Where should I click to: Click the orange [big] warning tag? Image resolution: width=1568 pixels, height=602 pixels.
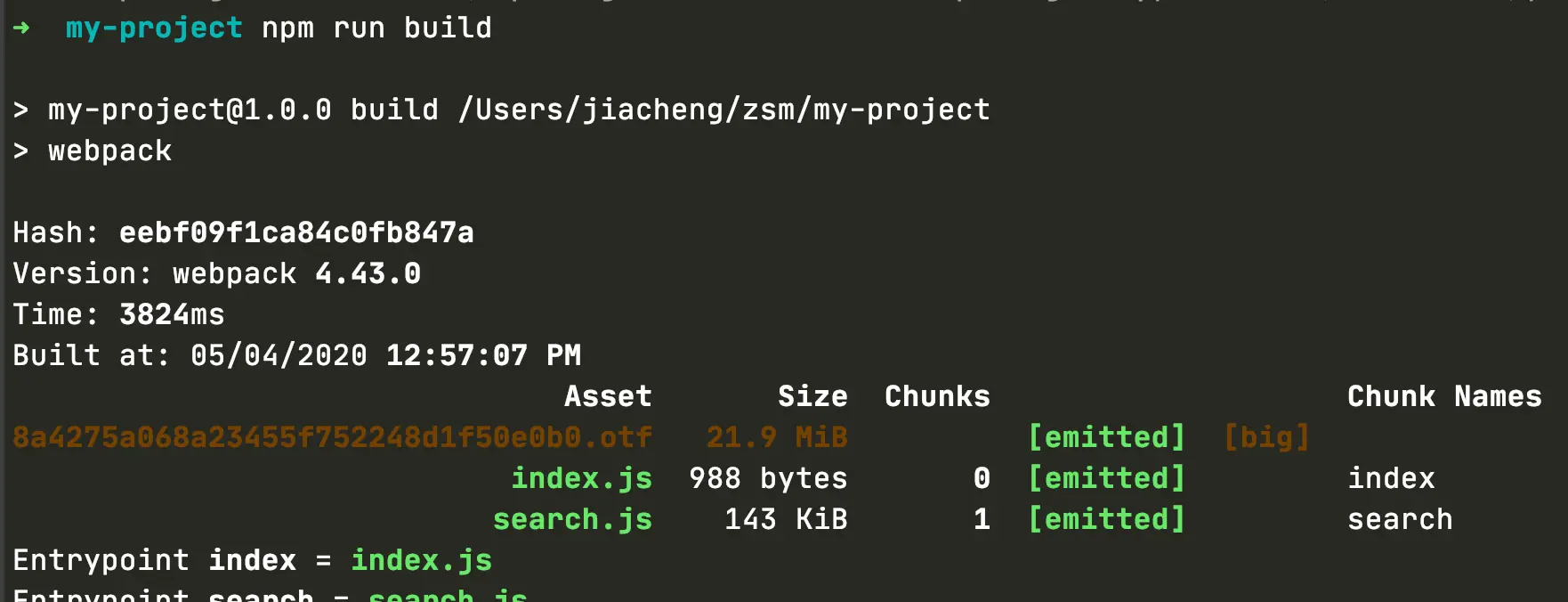(1266, 437)
